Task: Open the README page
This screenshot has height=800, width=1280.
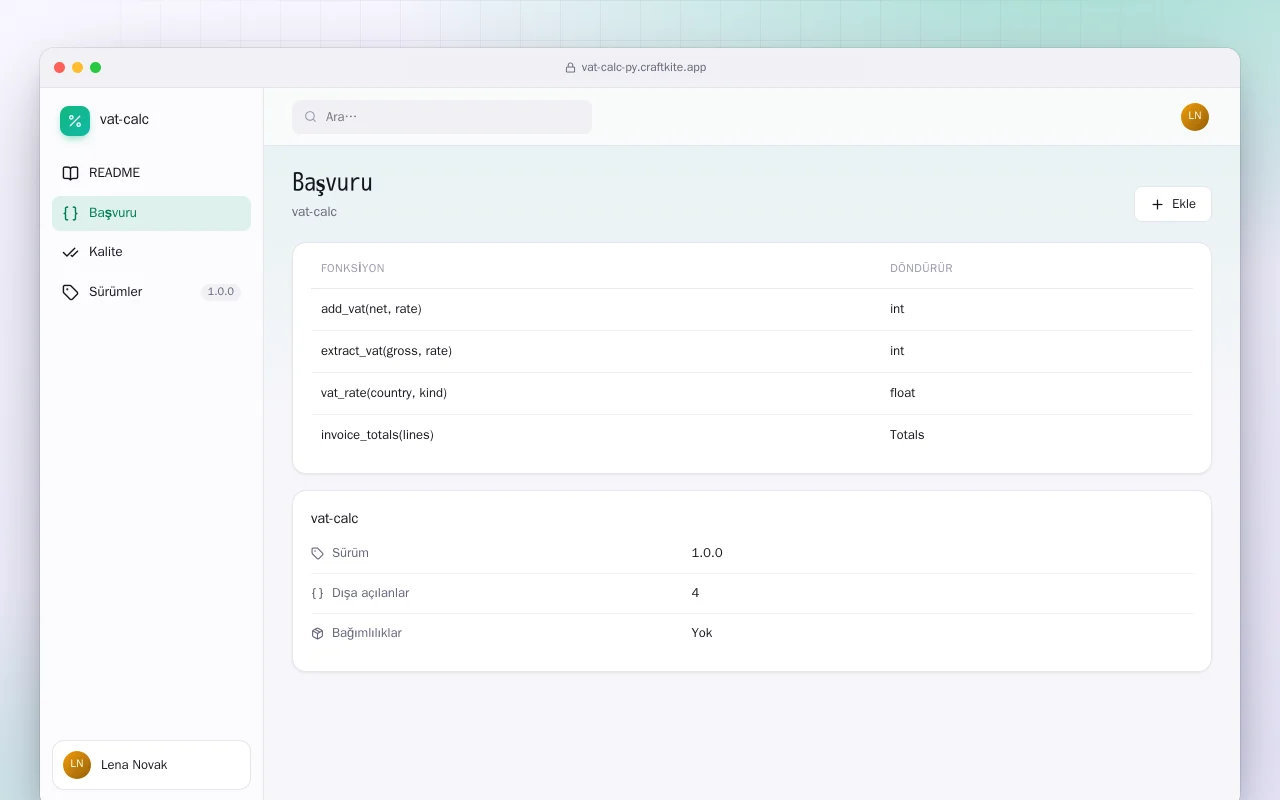Action: click(x=151, y=173)
